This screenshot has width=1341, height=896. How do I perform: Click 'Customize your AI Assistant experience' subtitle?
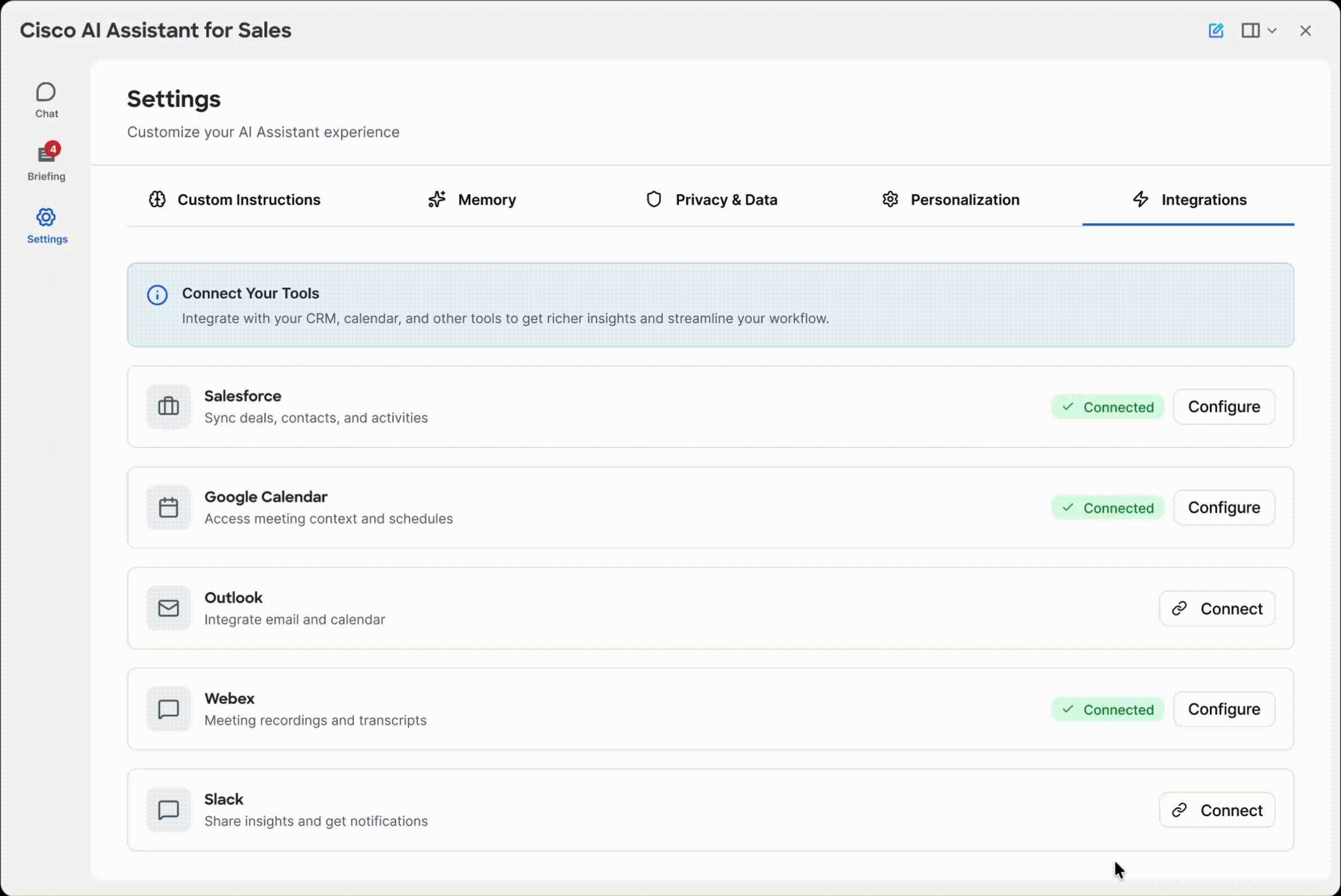click(263, 132)
